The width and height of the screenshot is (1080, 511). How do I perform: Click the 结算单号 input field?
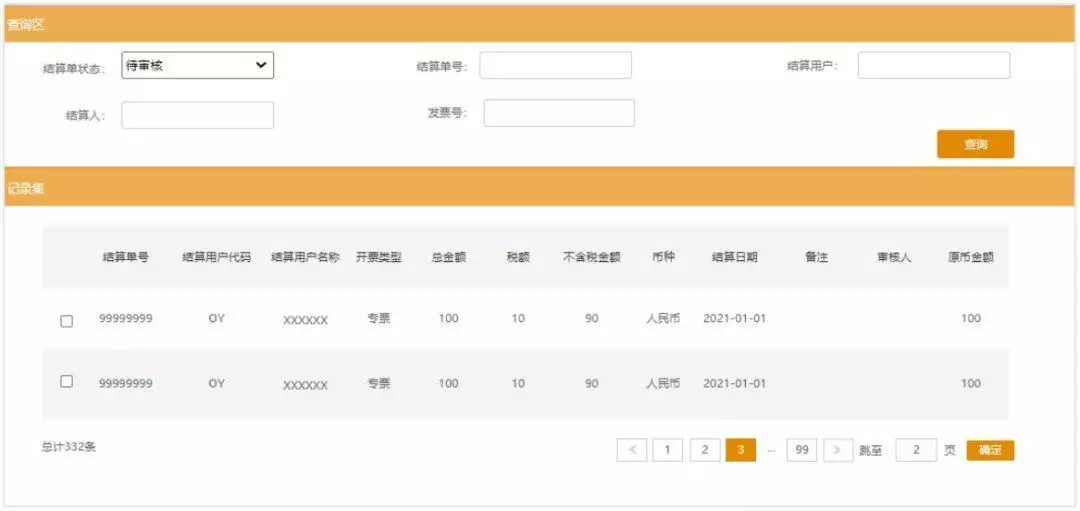tap(555, 65)
